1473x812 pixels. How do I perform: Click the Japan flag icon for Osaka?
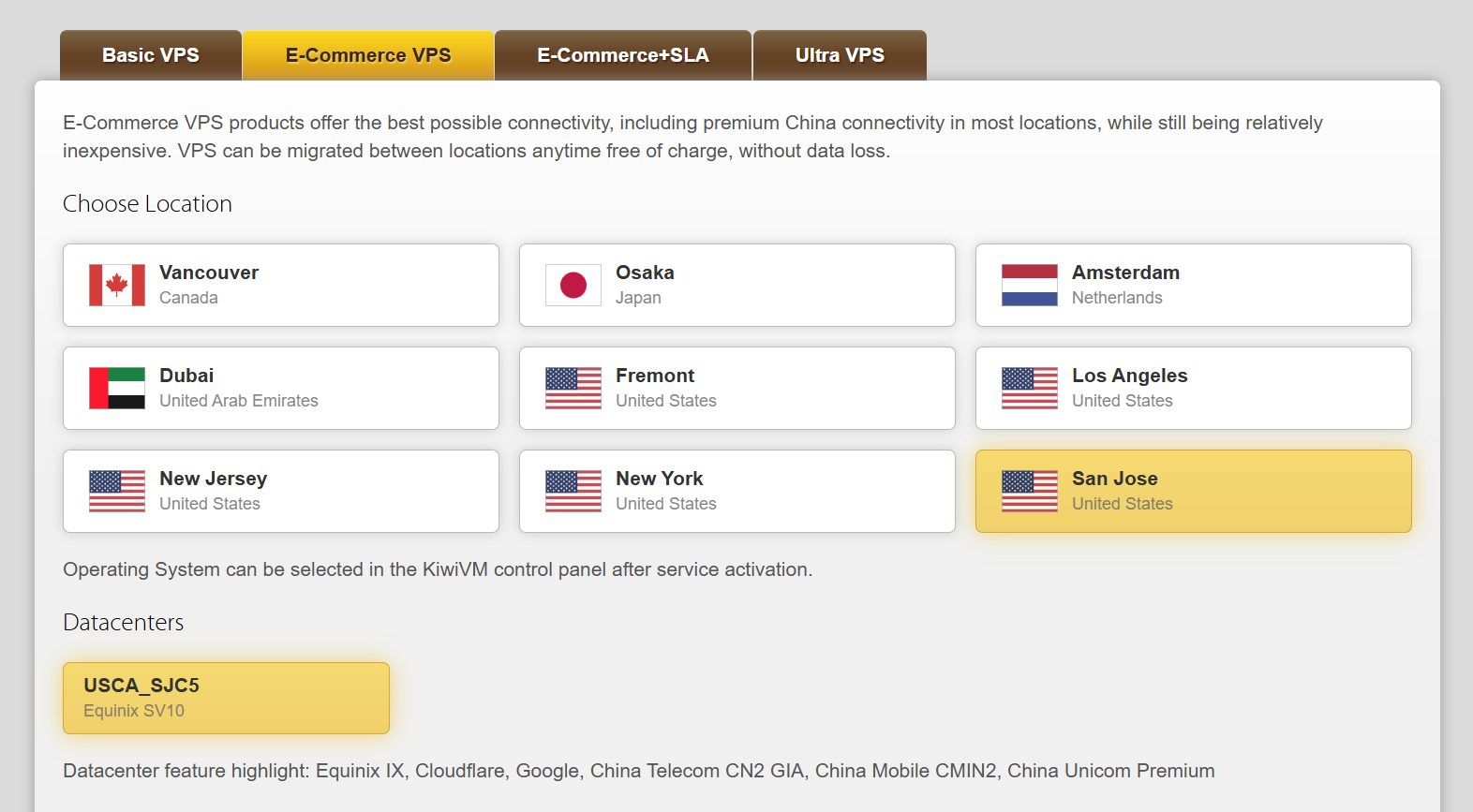pos(573,285)
